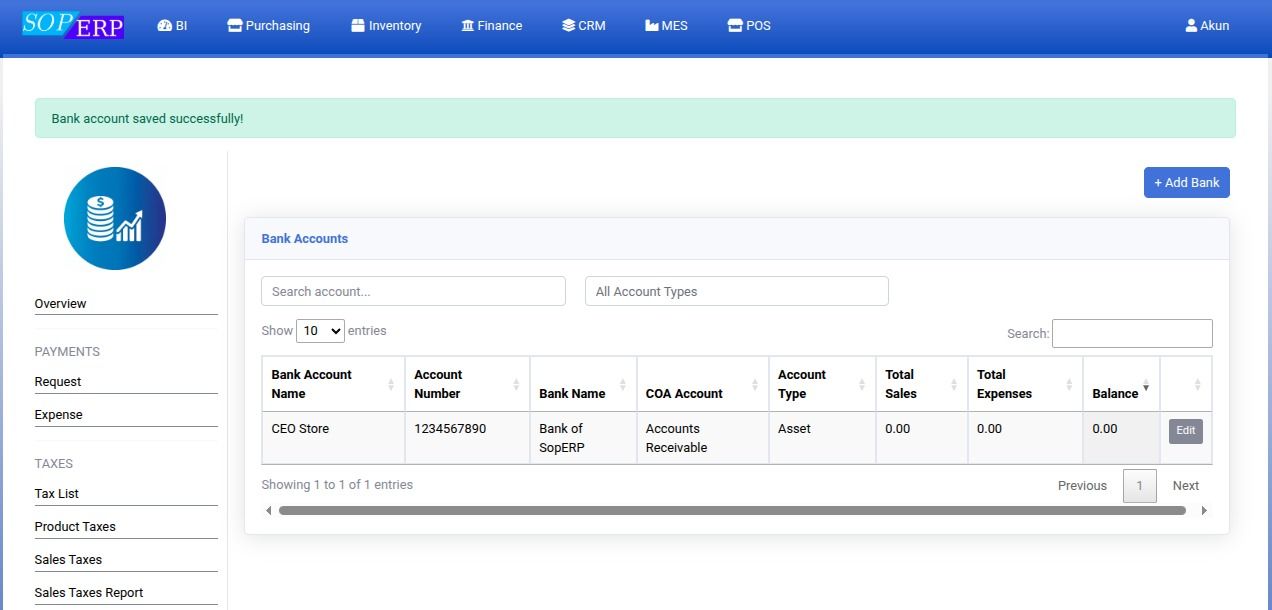Open the Finance menu
Screen dimensions: 1272x610
pos(491,26)
